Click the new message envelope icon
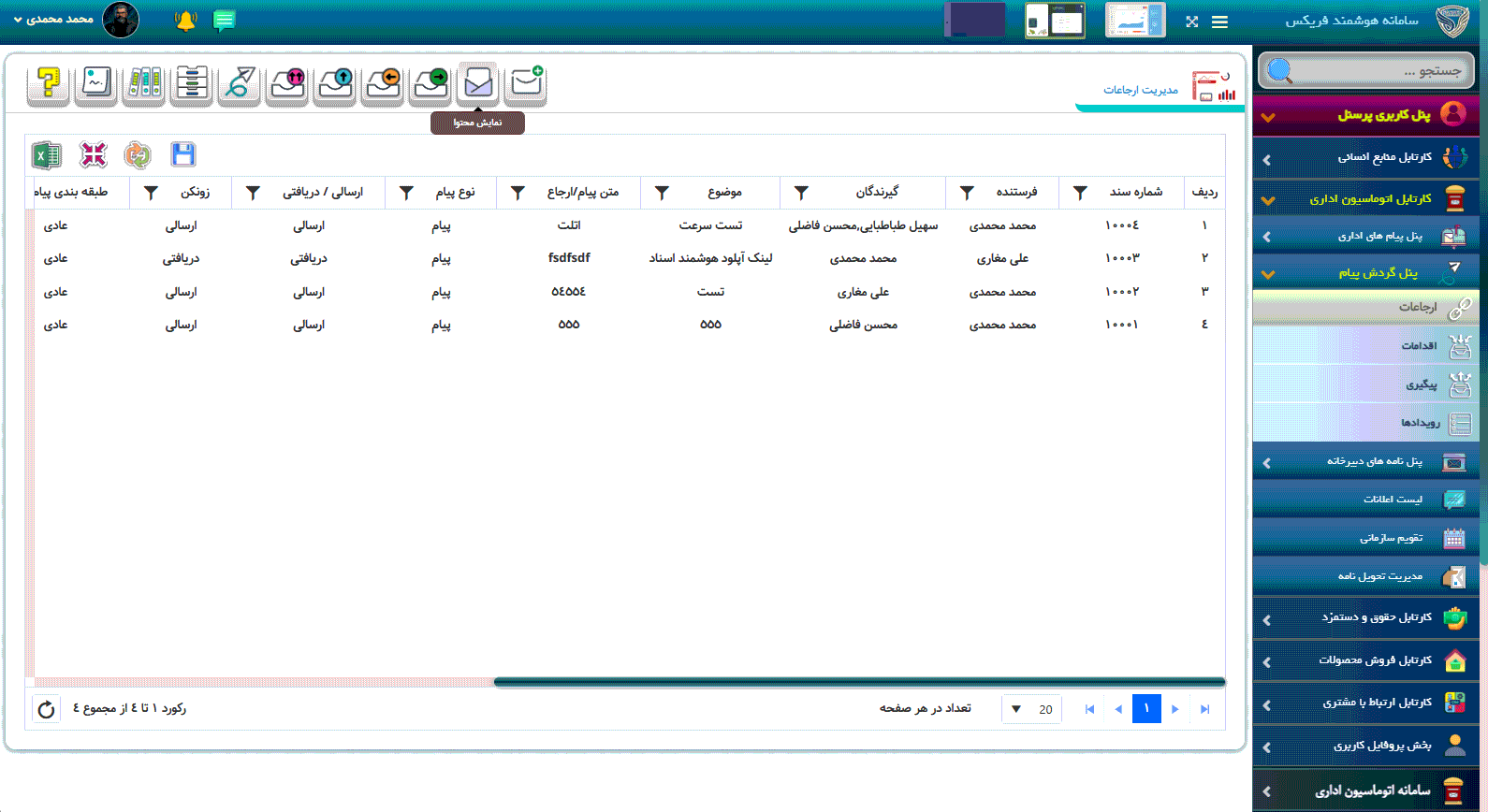1488x812 pixels. [x=526, y=84]
